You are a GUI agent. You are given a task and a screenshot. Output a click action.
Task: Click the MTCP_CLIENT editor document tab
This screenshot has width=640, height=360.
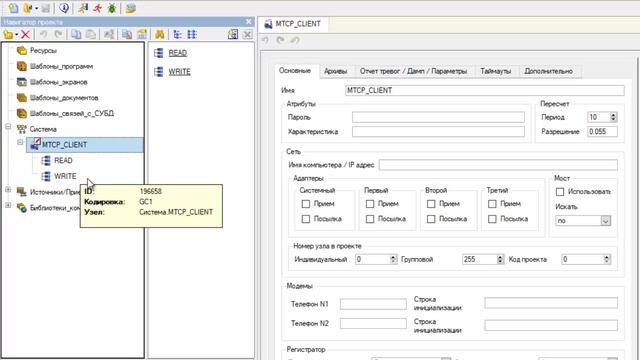(x=293, y=24)
